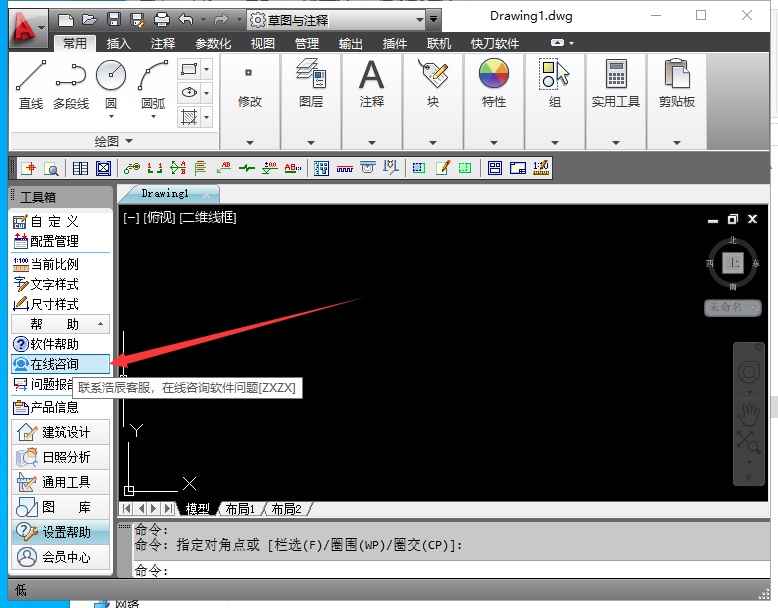Toggle the [俯视] view control label
Image resolution: width=778 pixels, height=608 pixels.
[159, 217]
